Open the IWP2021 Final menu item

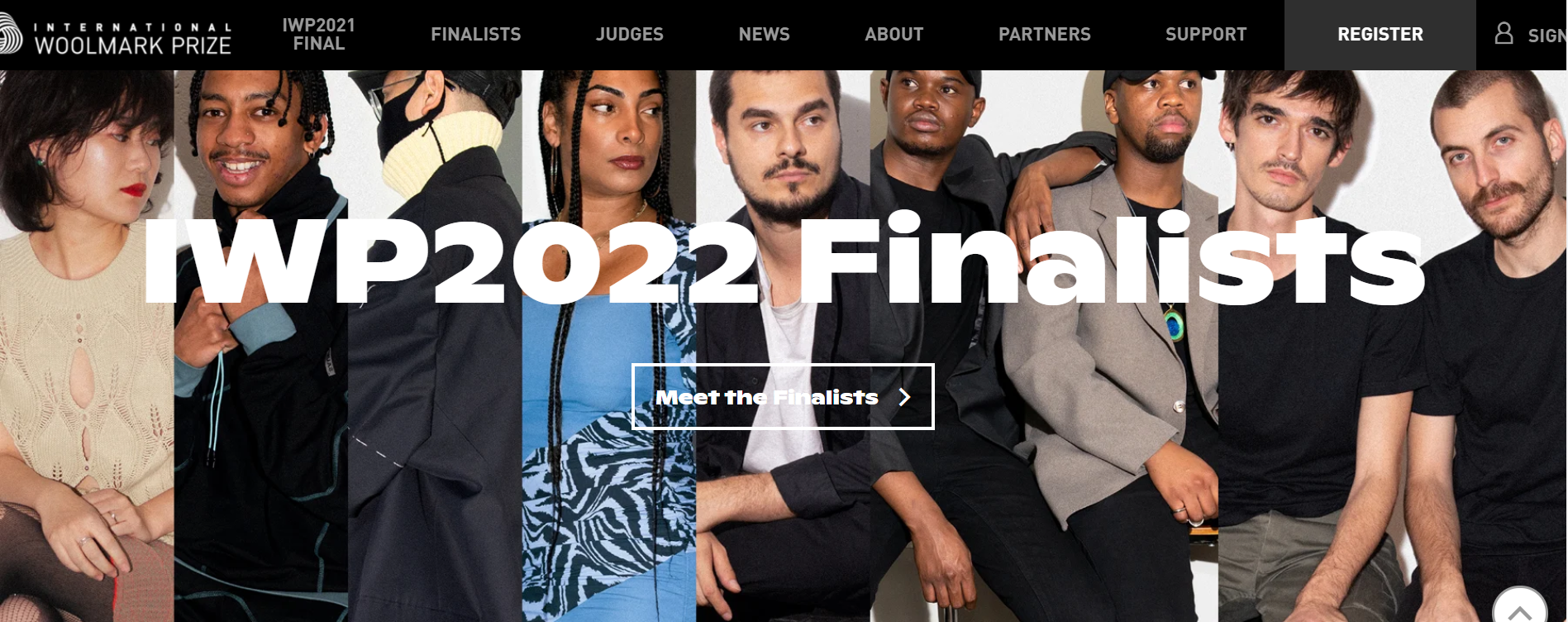pyautogui.click(x=319, y=35)
